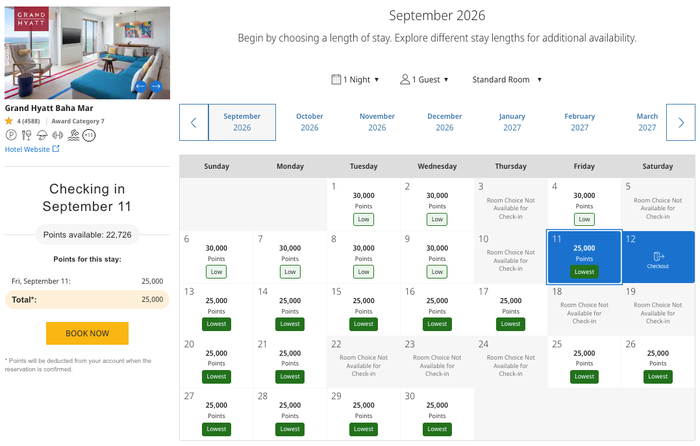Select September 20 calendar cell

point(217,362)
